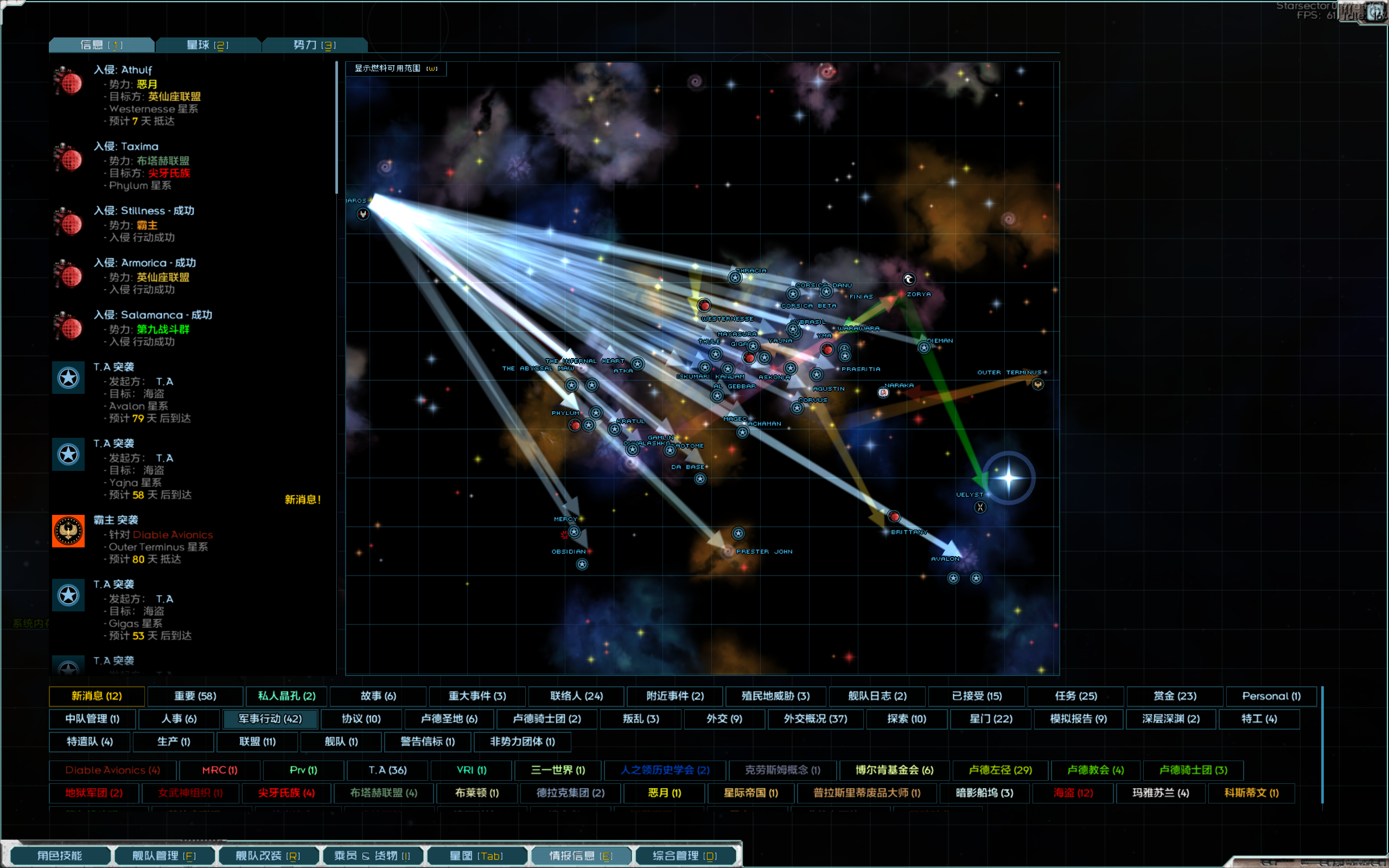Click the Stillness invasion planet icon
The width and height of the screenshot is (1389, 868).
(68, 222)
